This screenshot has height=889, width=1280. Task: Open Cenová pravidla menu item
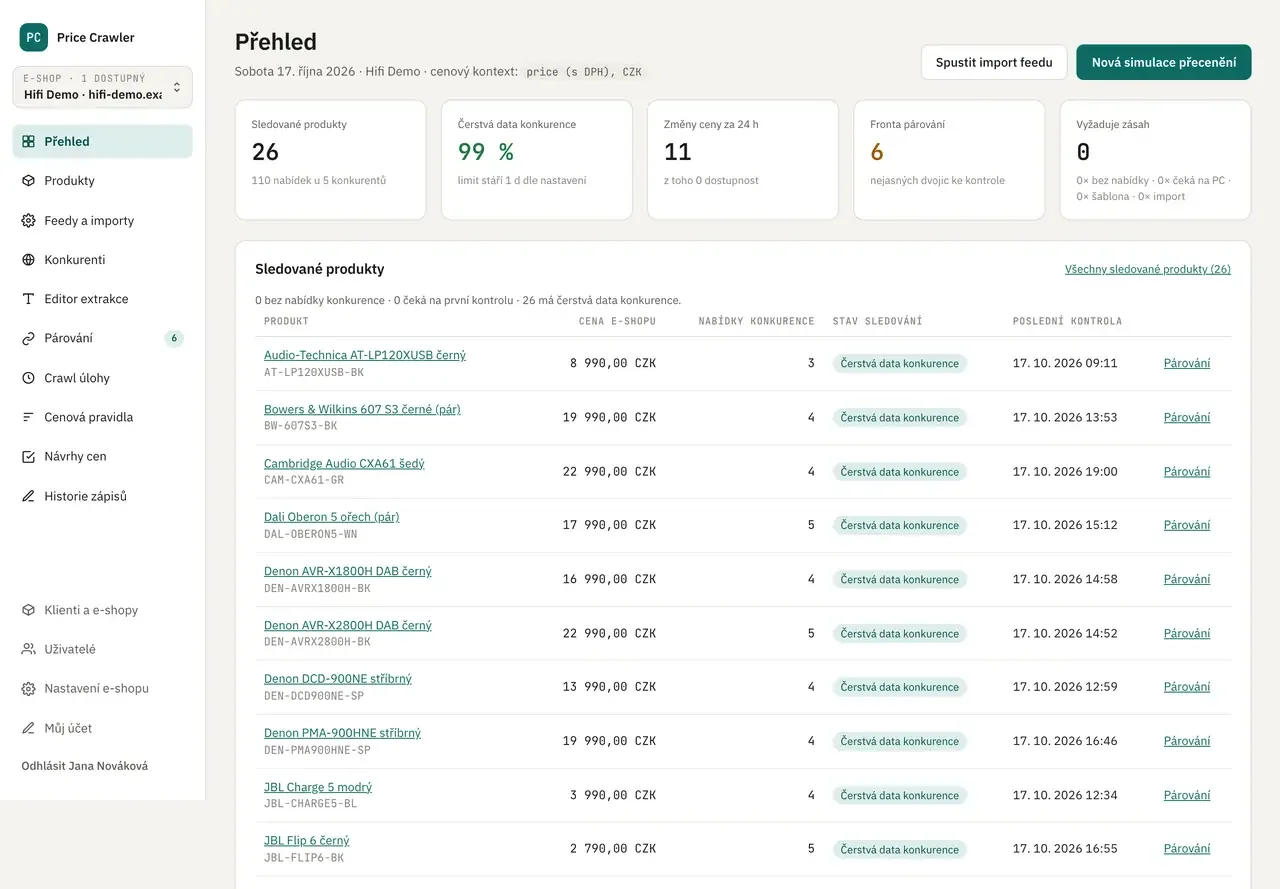coord(102,417)
